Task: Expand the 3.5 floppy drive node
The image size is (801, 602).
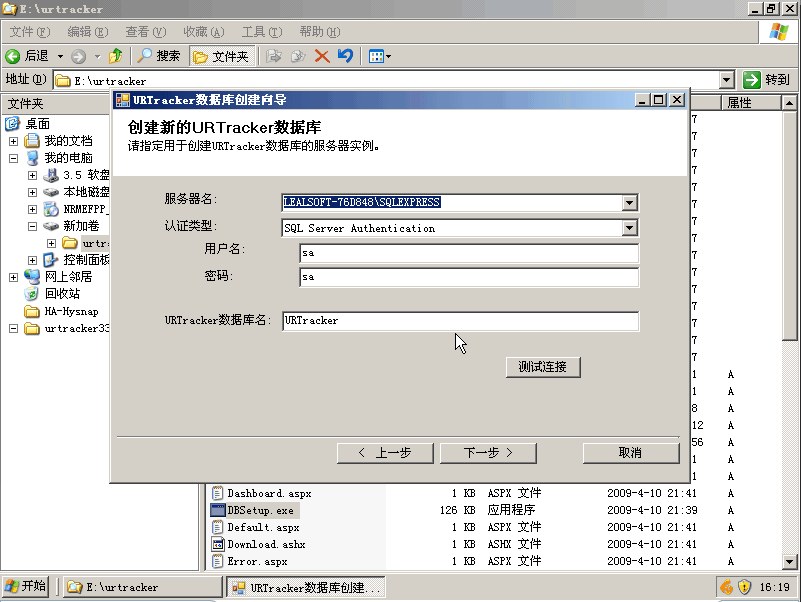Action: tap(32, 175)
